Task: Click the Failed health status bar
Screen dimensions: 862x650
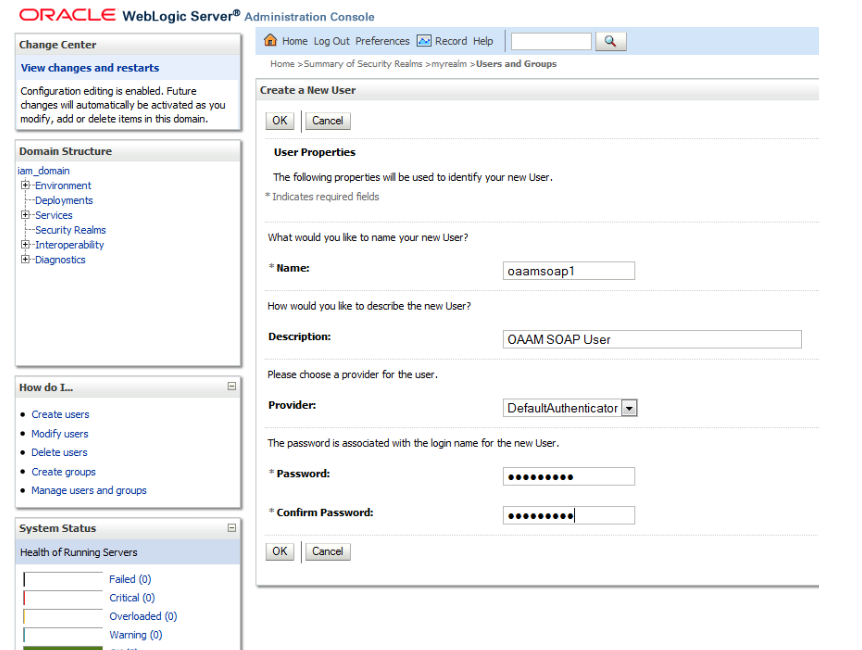Action: 63,579
